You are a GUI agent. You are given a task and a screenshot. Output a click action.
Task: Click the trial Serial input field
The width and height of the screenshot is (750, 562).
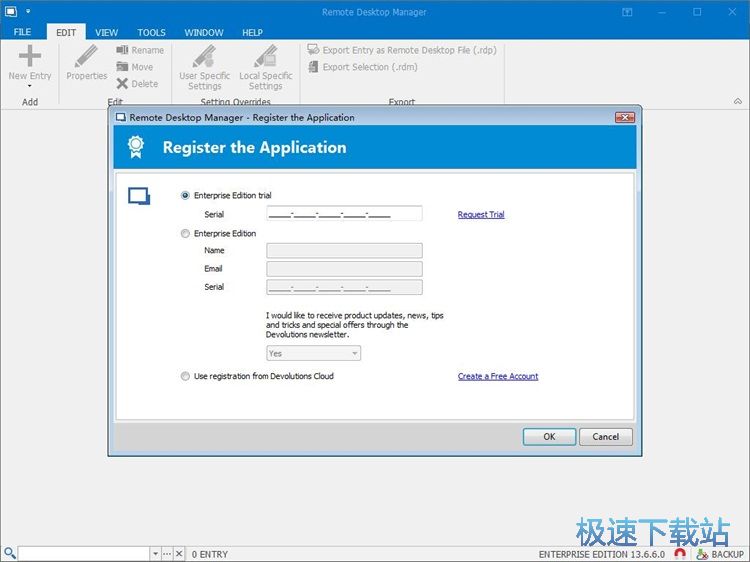click(344, 214)
